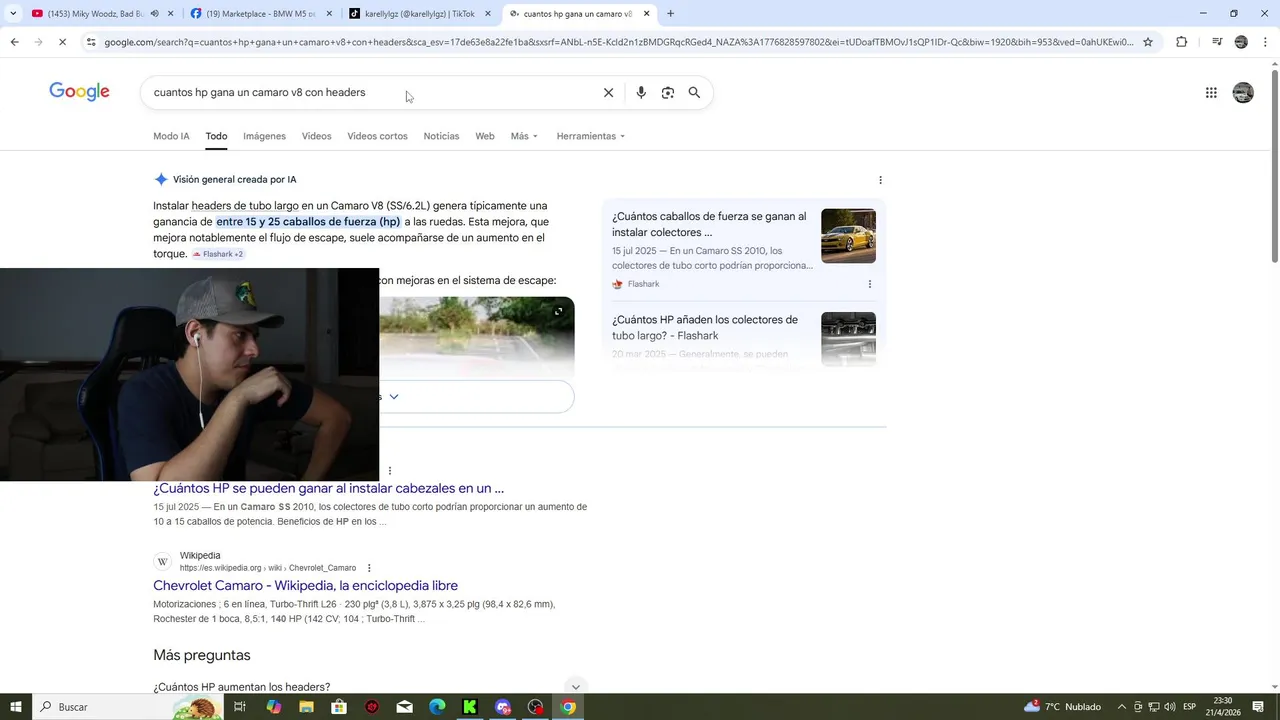Open the volume control in system tray
Image resolution: width=1280 pixels, height=720 pixels.
[1169, 707]
